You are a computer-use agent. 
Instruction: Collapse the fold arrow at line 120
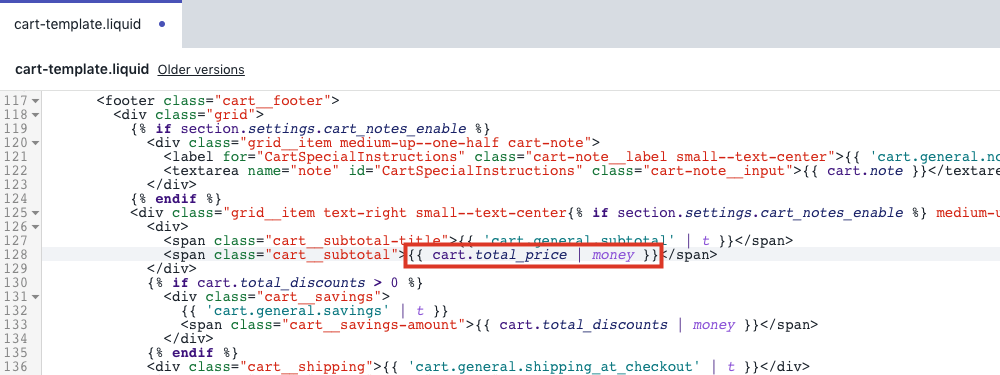[x=36, y=143]
